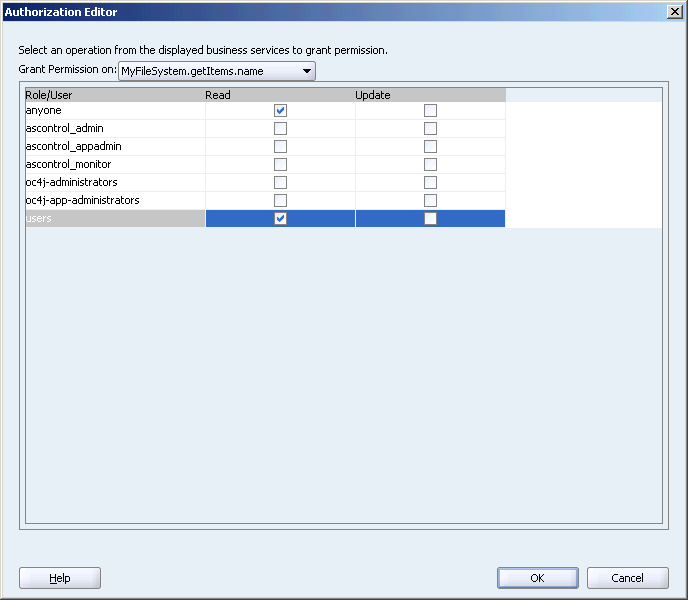Enable Read for ascontrol_appadmin
This screenshot has width=688, height=600.
tap(280, 147)
